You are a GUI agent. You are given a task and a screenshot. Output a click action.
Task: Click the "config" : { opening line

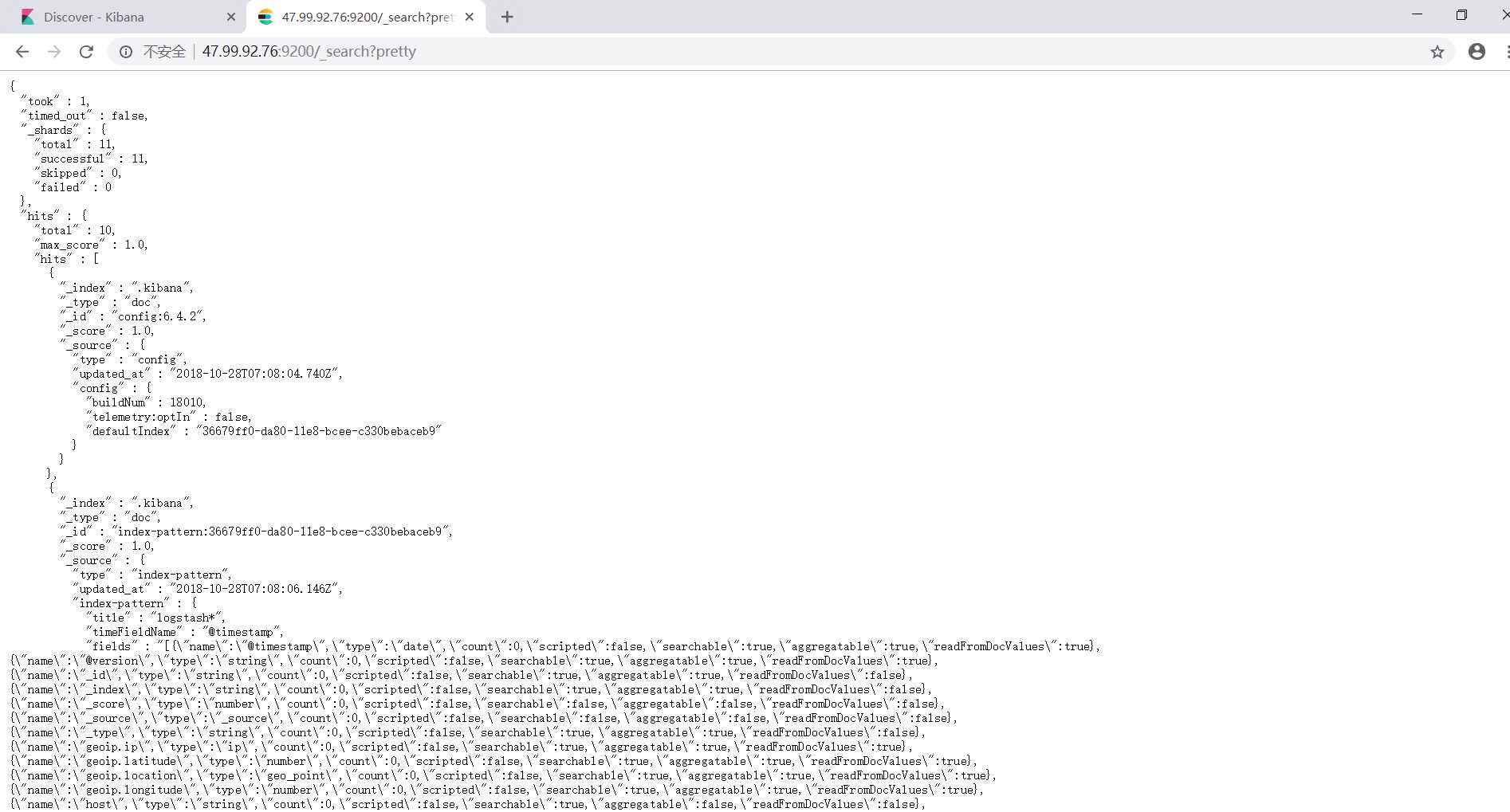112,388
